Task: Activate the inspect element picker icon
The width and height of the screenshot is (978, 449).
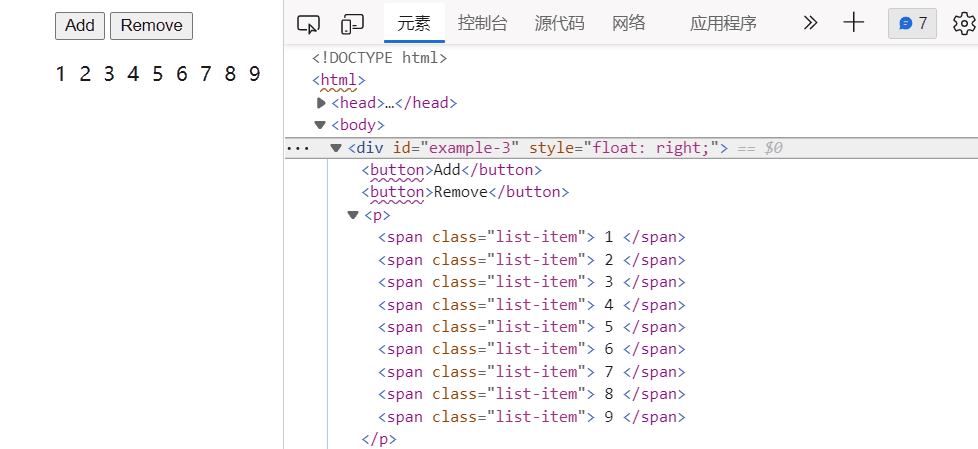Action: tap(308, 24)
